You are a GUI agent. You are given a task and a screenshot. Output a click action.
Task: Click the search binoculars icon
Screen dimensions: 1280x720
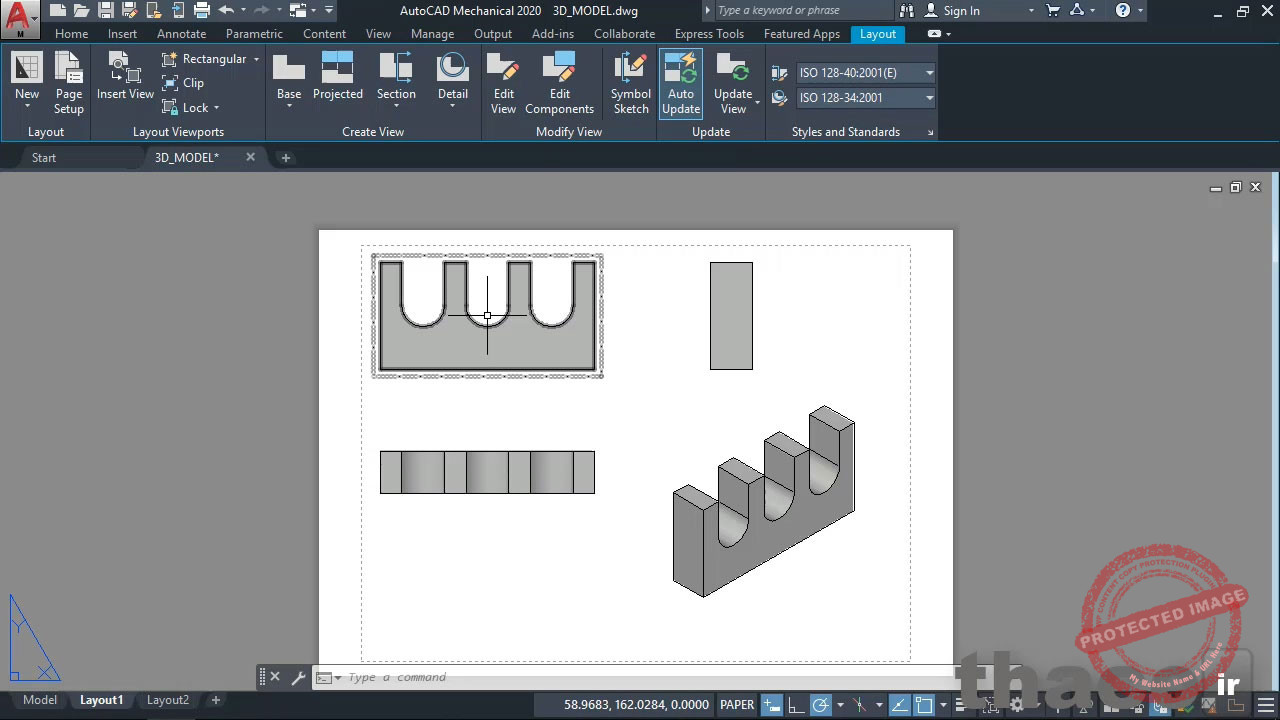907,11
